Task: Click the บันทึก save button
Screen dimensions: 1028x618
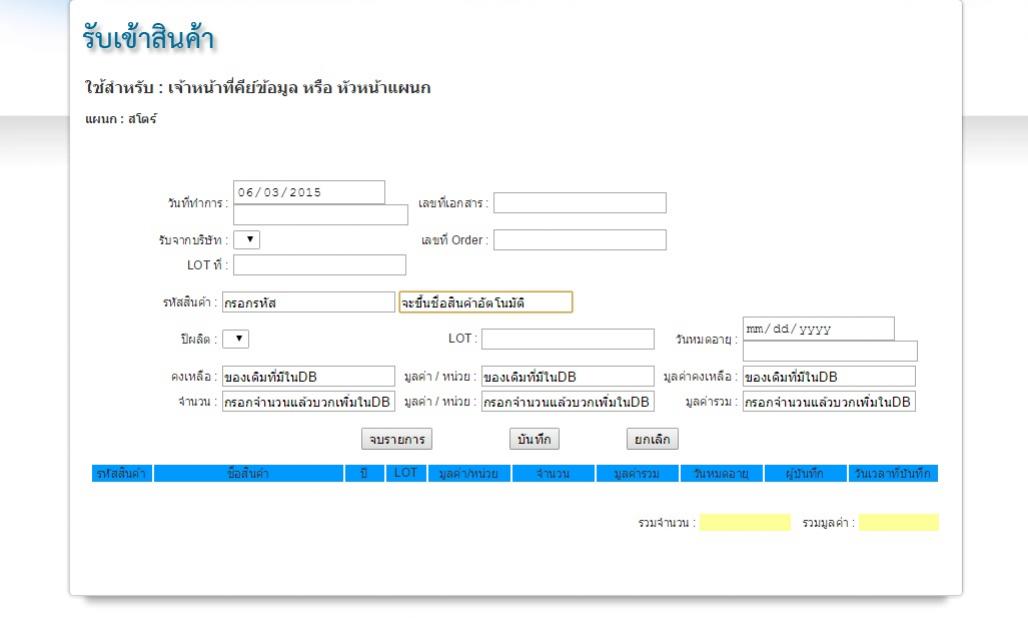Action: coord(534,439)
